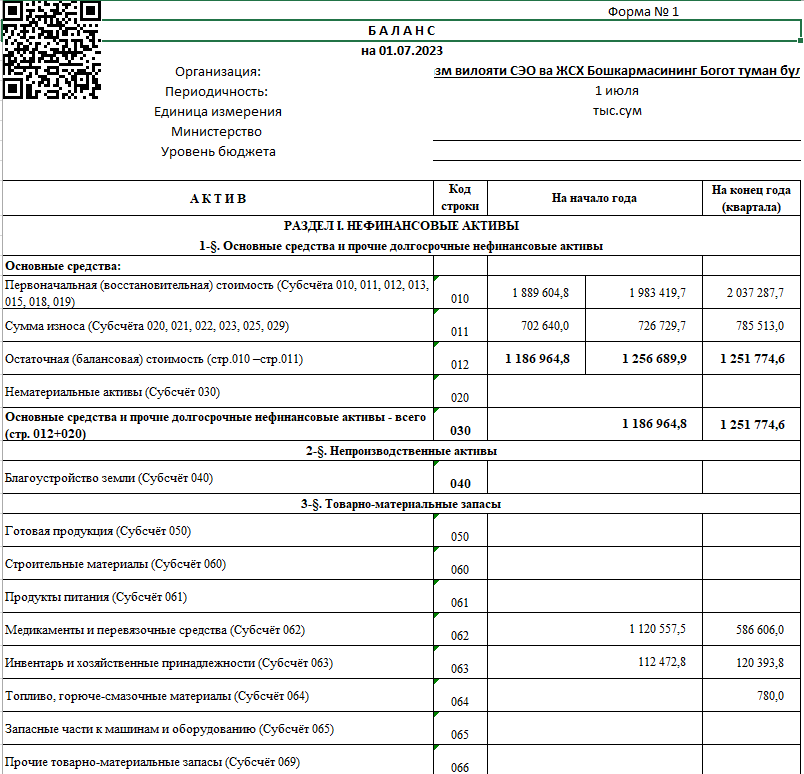The height and width of the screenshot is (774, 804).
Task: Click the 'Периодичность:' label
Action: click(x=216, y=92)
